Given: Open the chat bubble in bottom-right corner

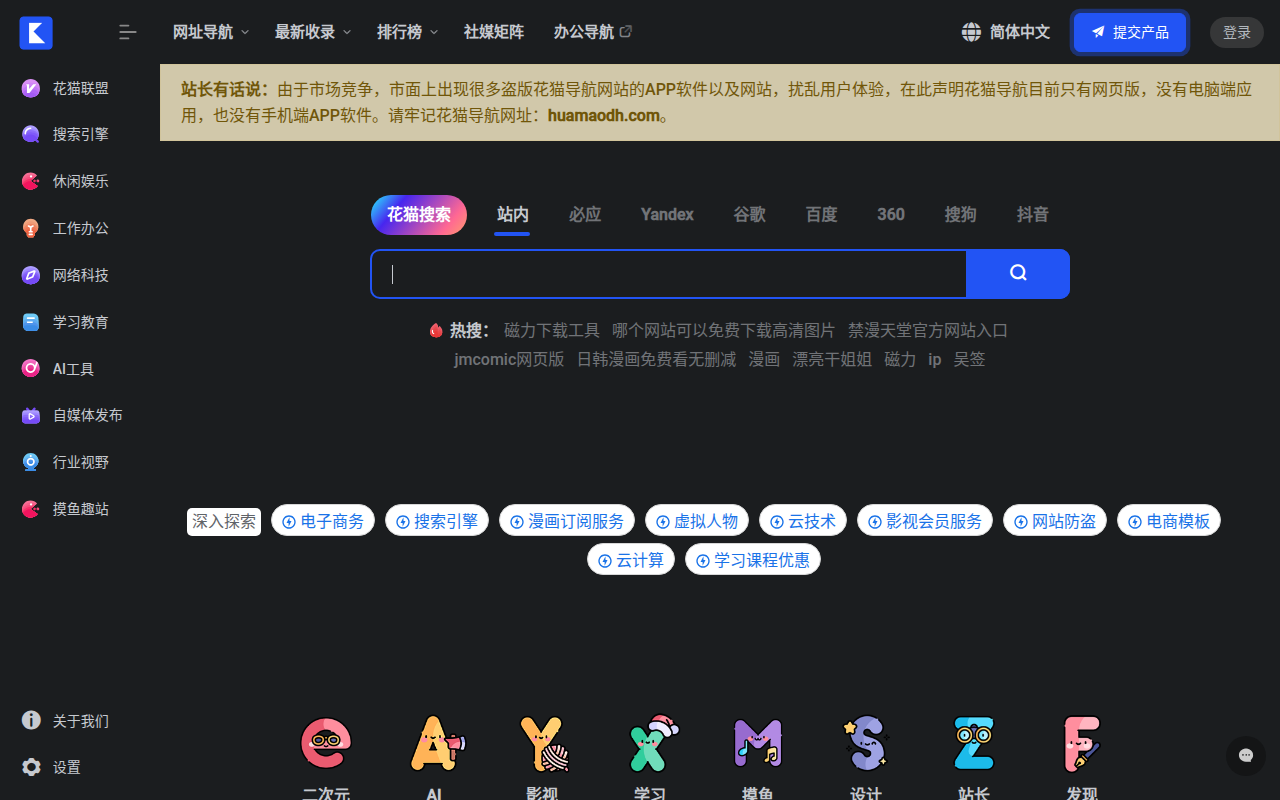Looking at the screenshot, I should click(x=1246, y=756).
